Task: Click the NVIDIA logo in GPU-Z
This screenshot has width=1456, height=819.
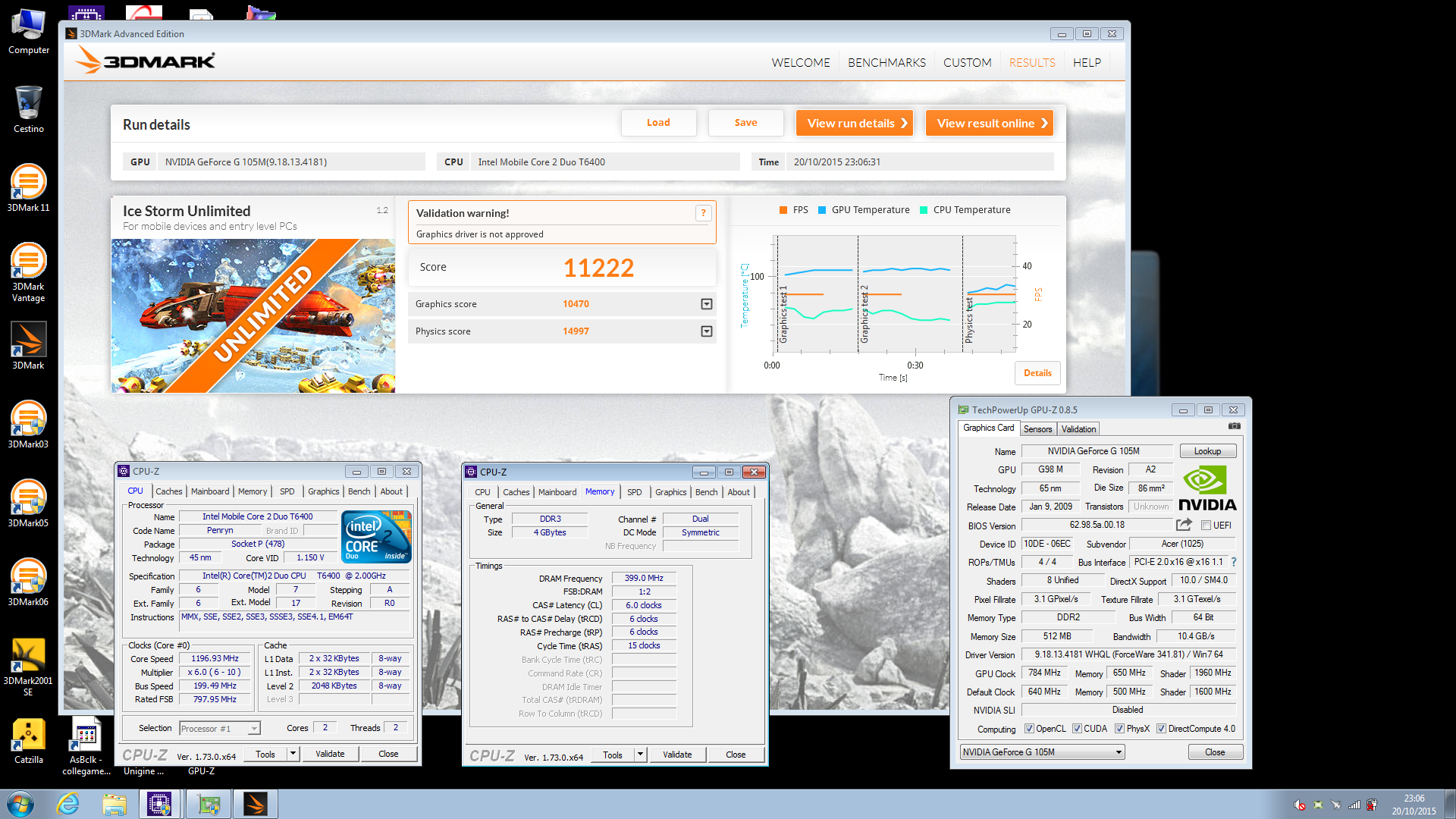Action: (1207, 489)
